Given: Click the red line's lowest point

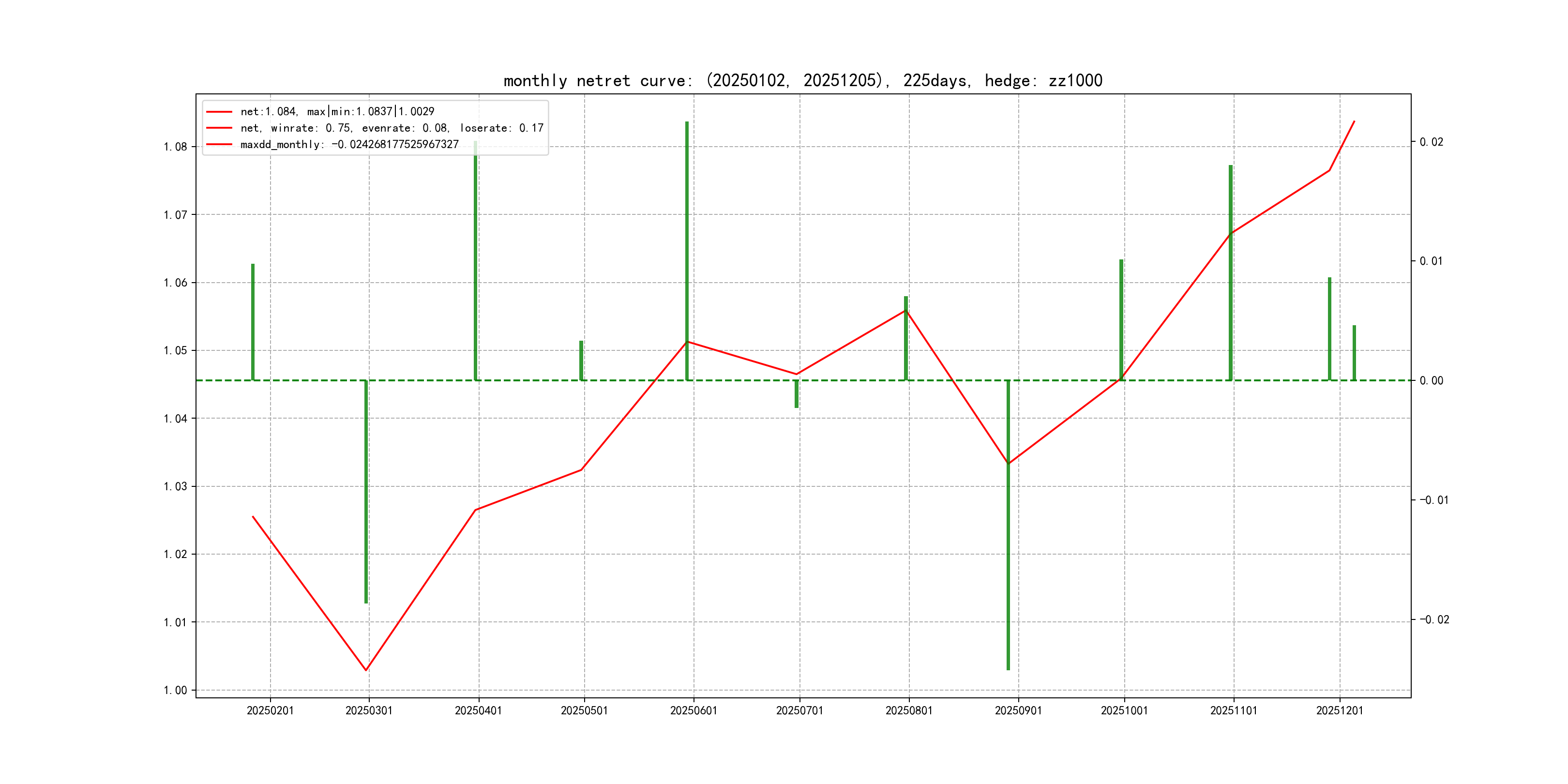Looking at the screenshot, I should 366,670.
